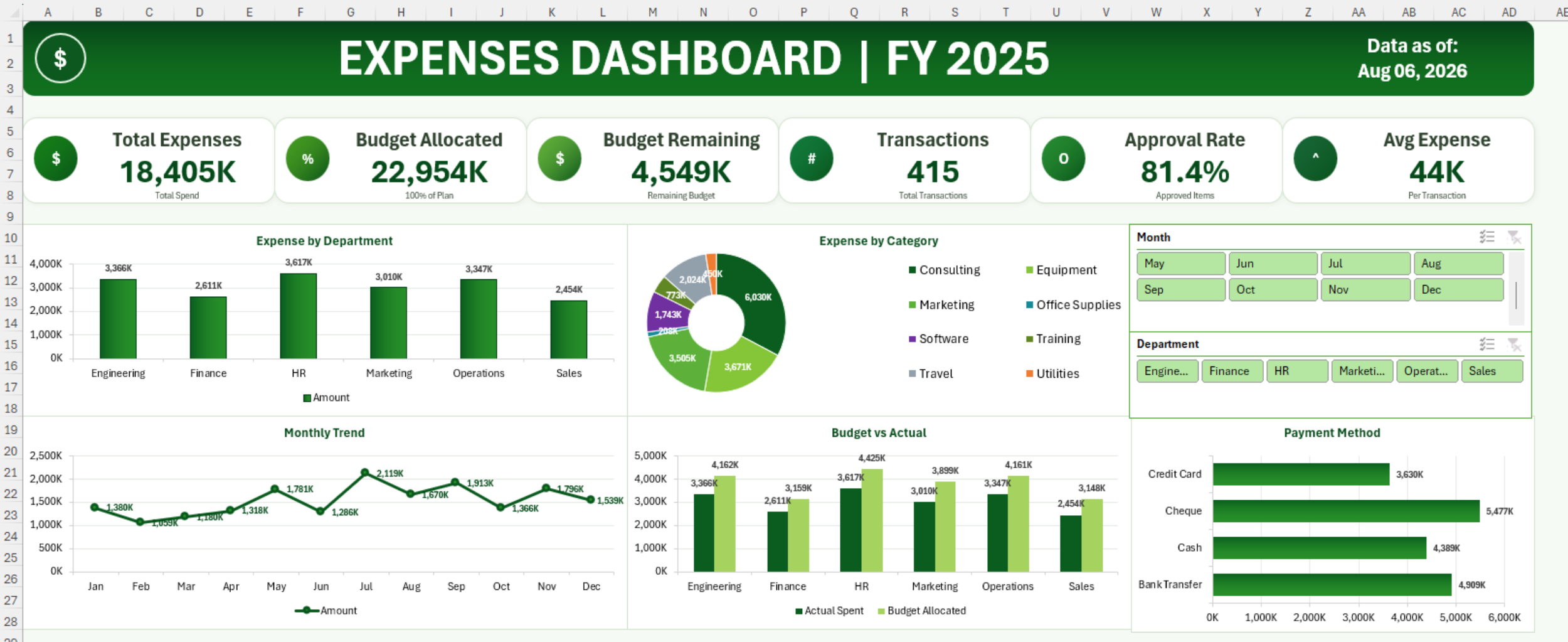Image resolution: width=1568 pixels, height=642 pixels.
Task: Toggle multi-select on the Month slicer
Action: (1487, 237)
